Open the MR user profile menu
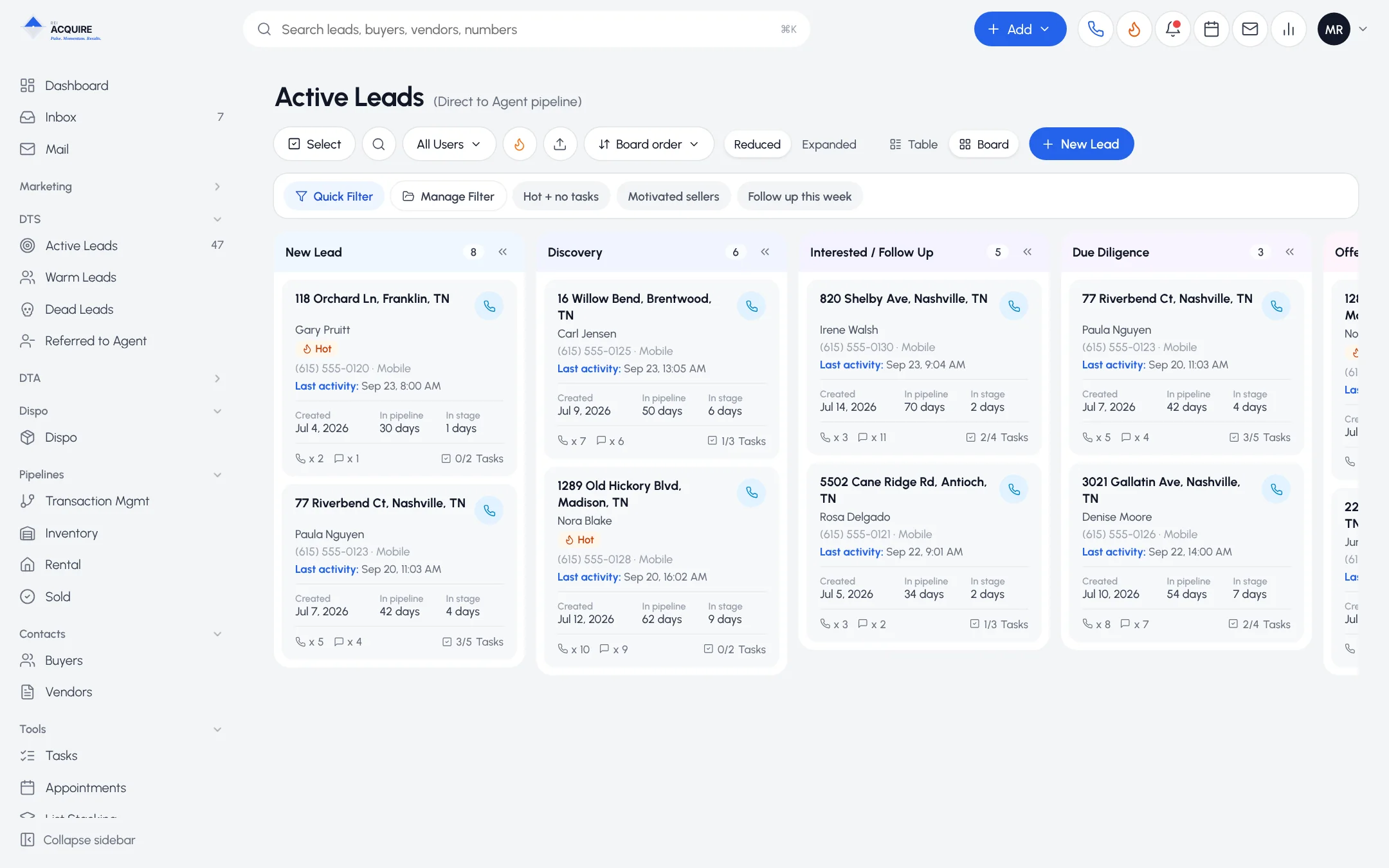 coord(1342,29)
